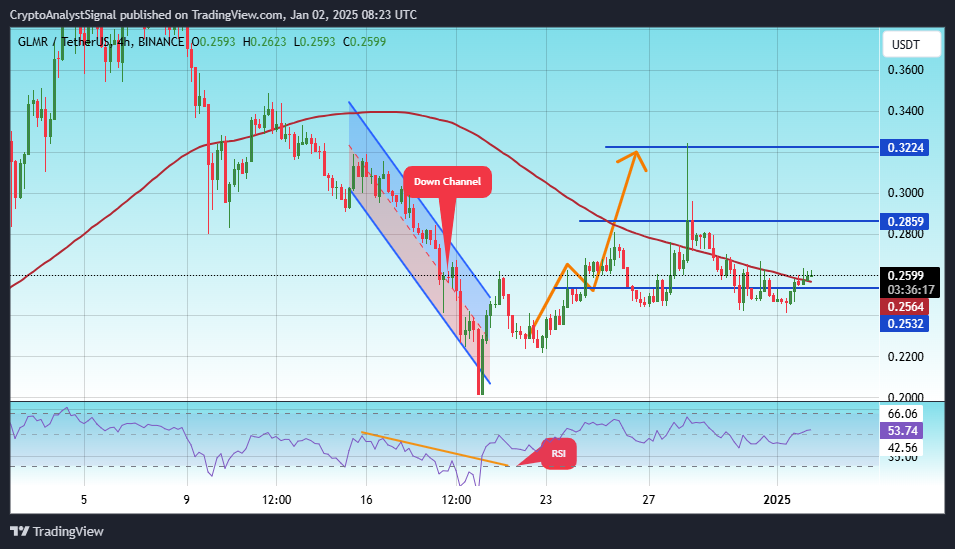Click the opening price value O0.2593
The image size is (955, 549).
[x=213, y=41]
